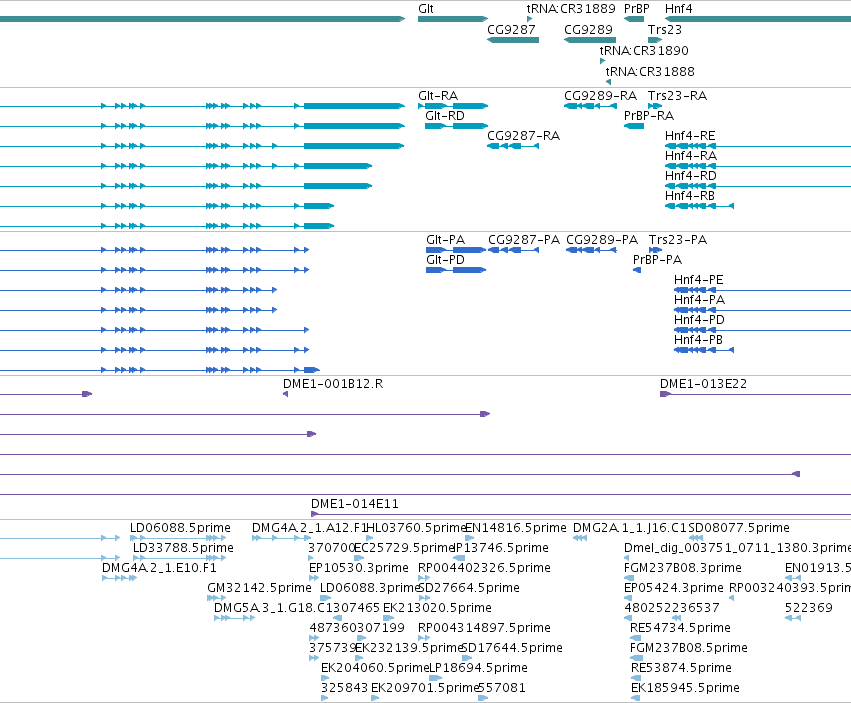Screen dimensions: 851x703
Task: Click the Hnf4-PB protein label
Action: tap(698, 339)
